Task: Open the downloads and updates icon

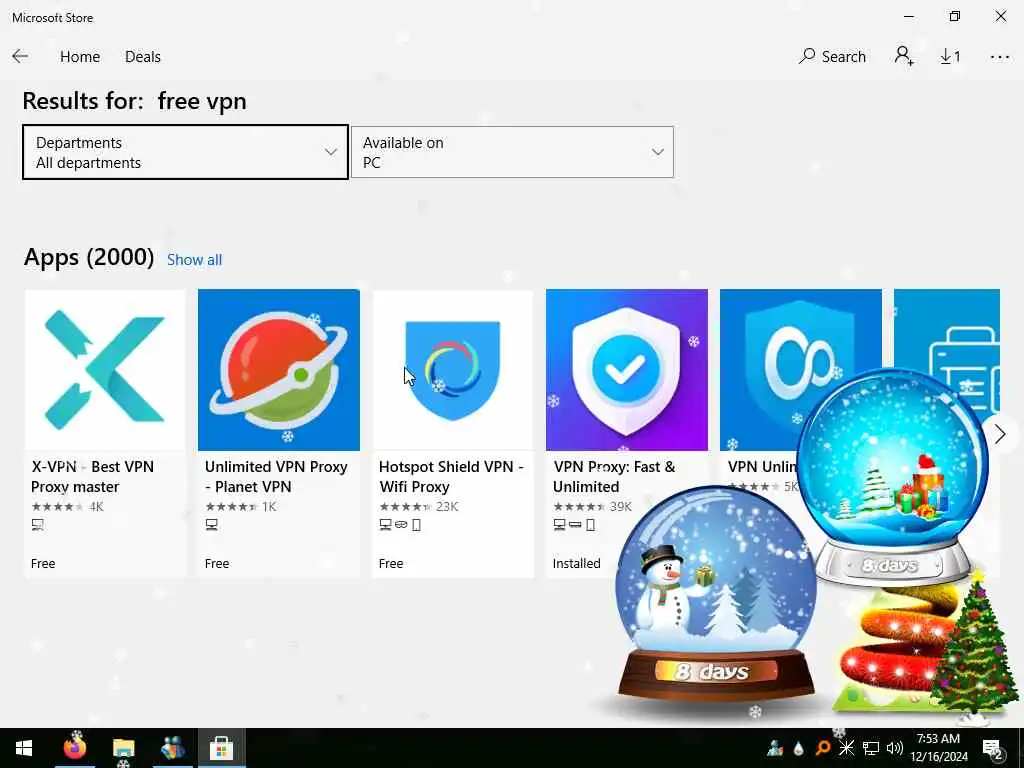Action: (x=950, y=57)
